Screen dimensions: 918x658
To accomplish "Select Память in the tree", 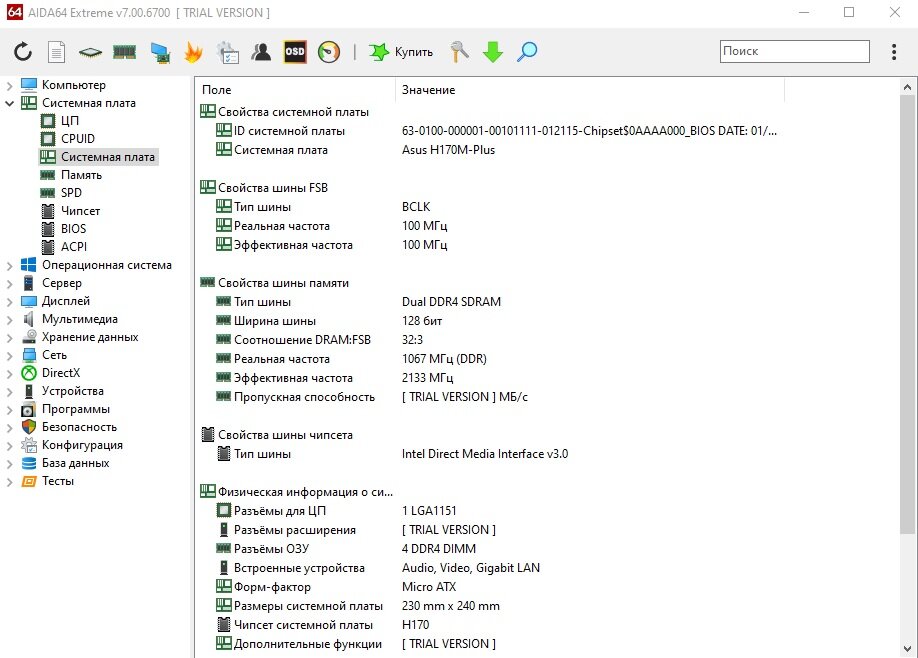I will (x=81, y=175).
